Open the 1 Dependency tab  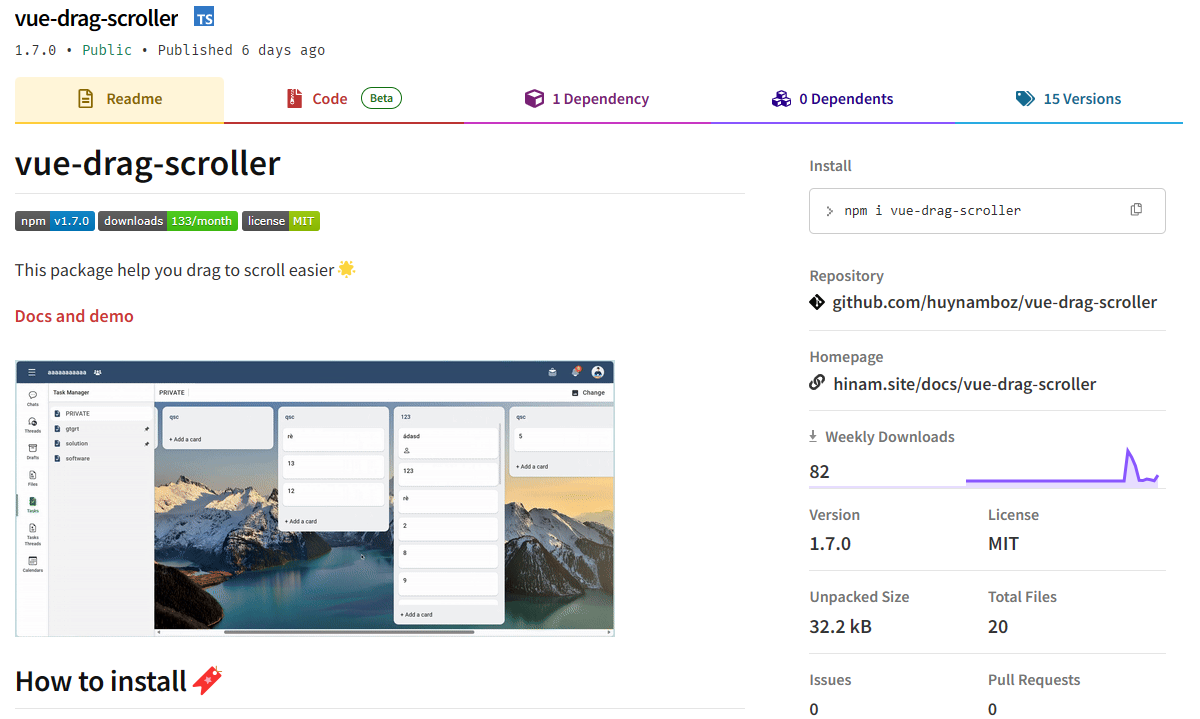[587, 99]
